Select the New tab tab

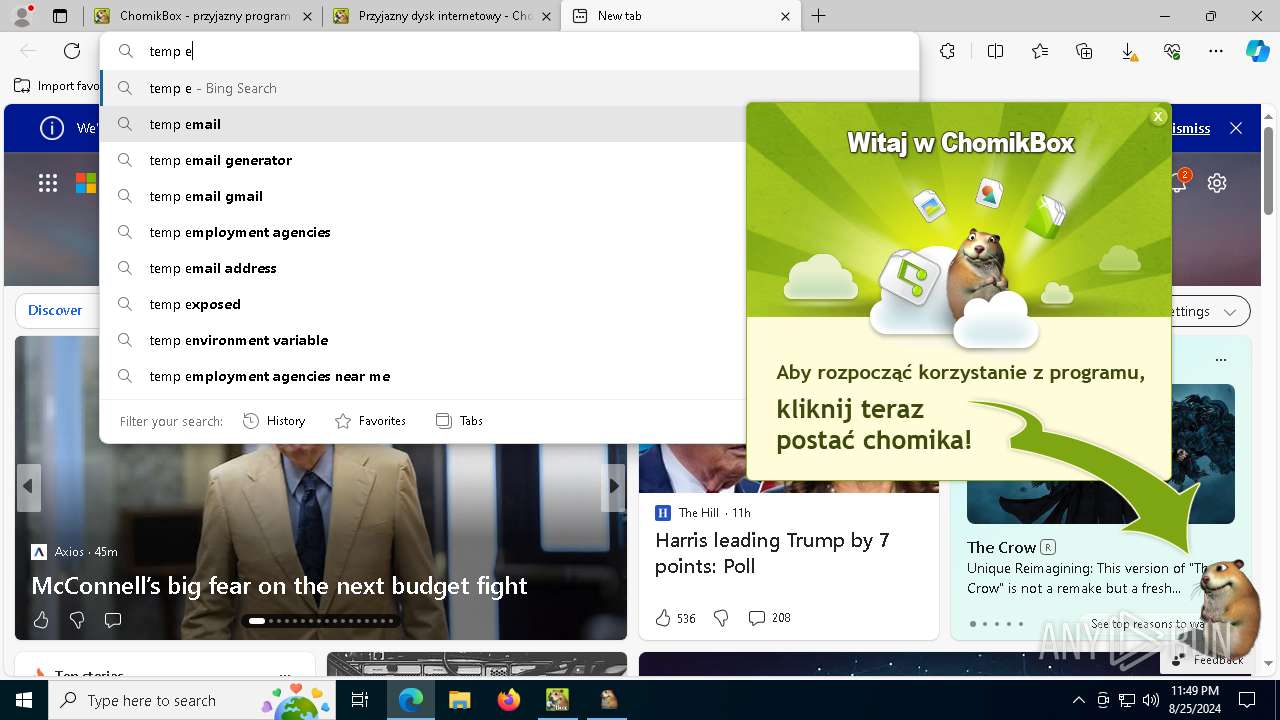click(x=680, y=16)
